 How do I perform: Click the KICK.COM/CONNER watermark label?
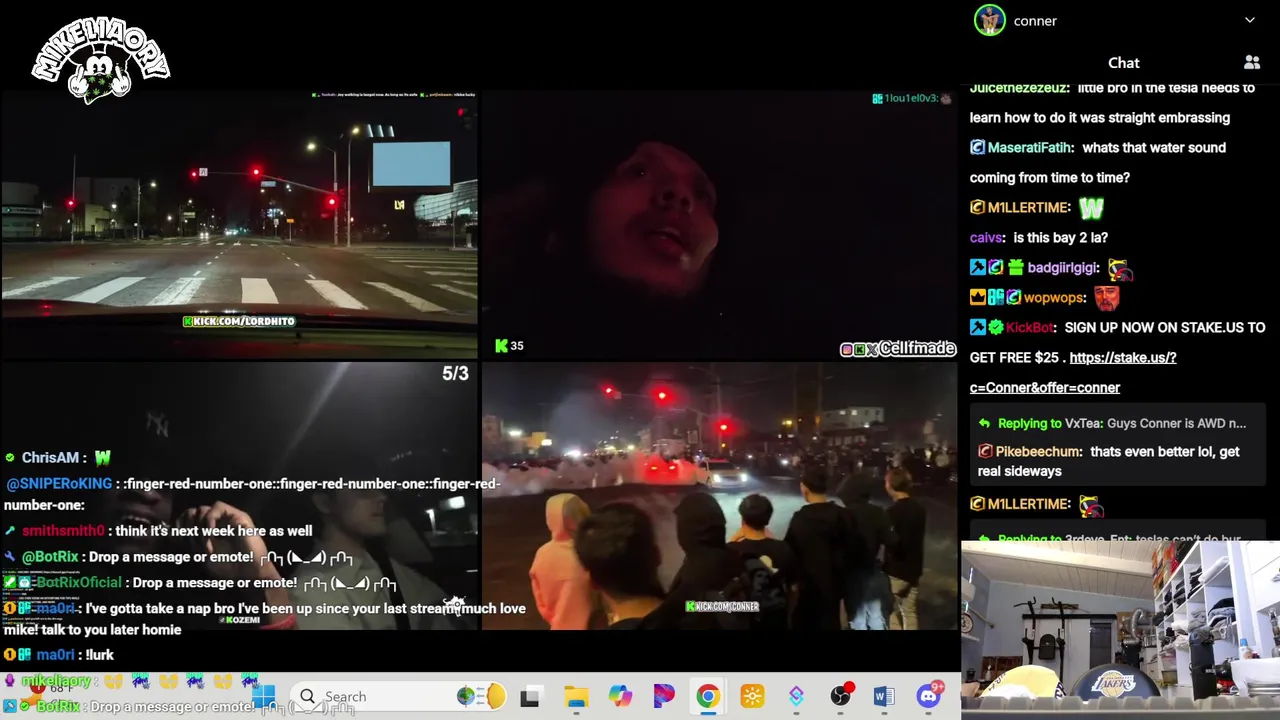coord(722,607)
